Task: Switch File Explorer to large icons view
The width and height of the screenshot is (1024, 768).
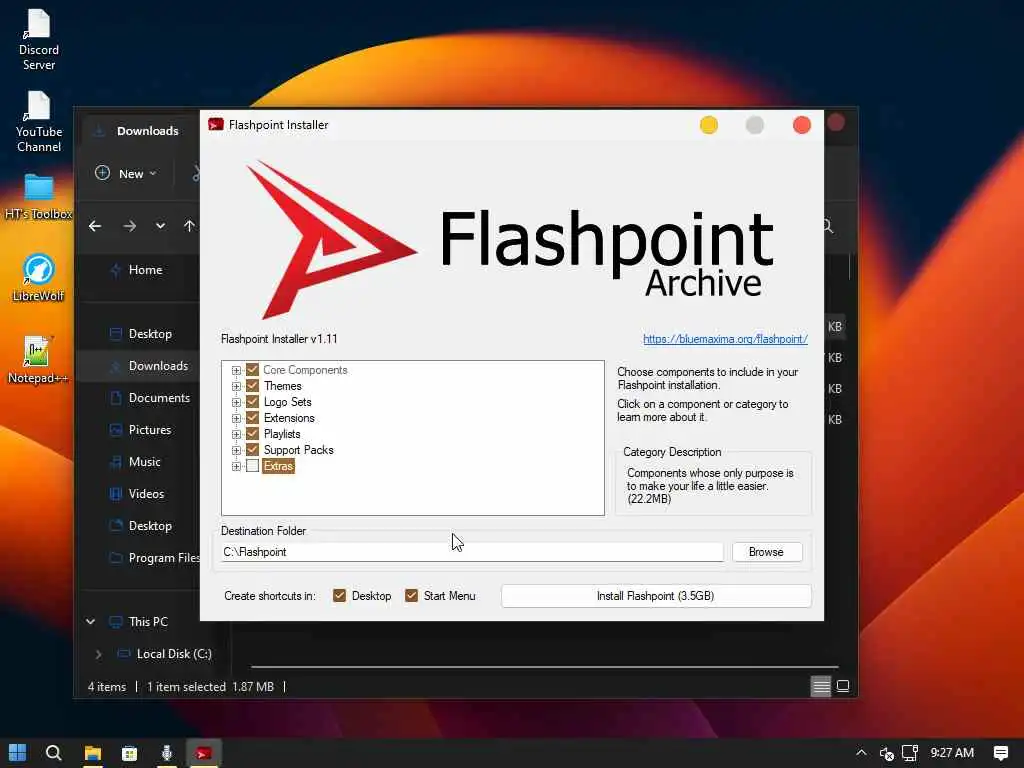Action: [x=843, y=686]
